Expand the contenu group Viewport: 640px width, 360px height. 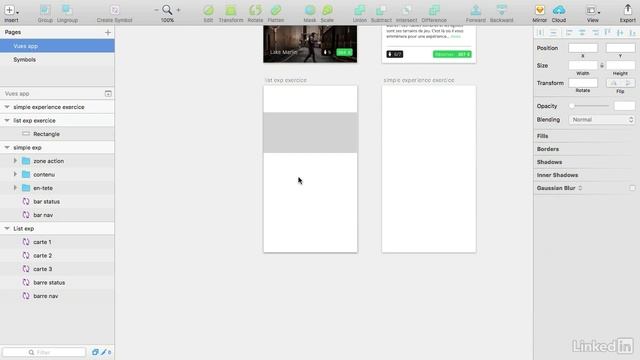(16, 174)
